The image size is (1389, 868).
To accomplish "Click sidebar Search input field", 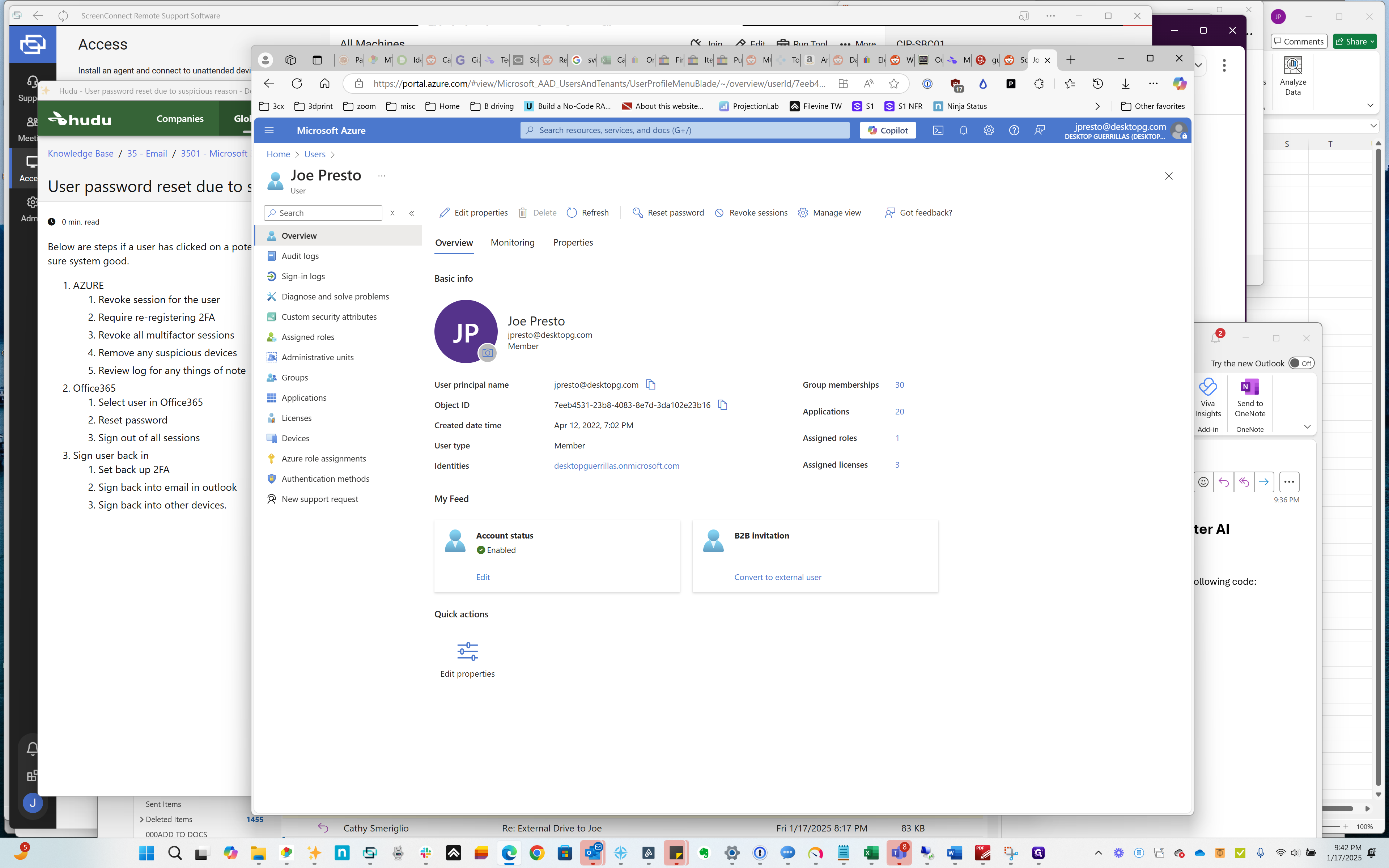I will click(323, 213).
